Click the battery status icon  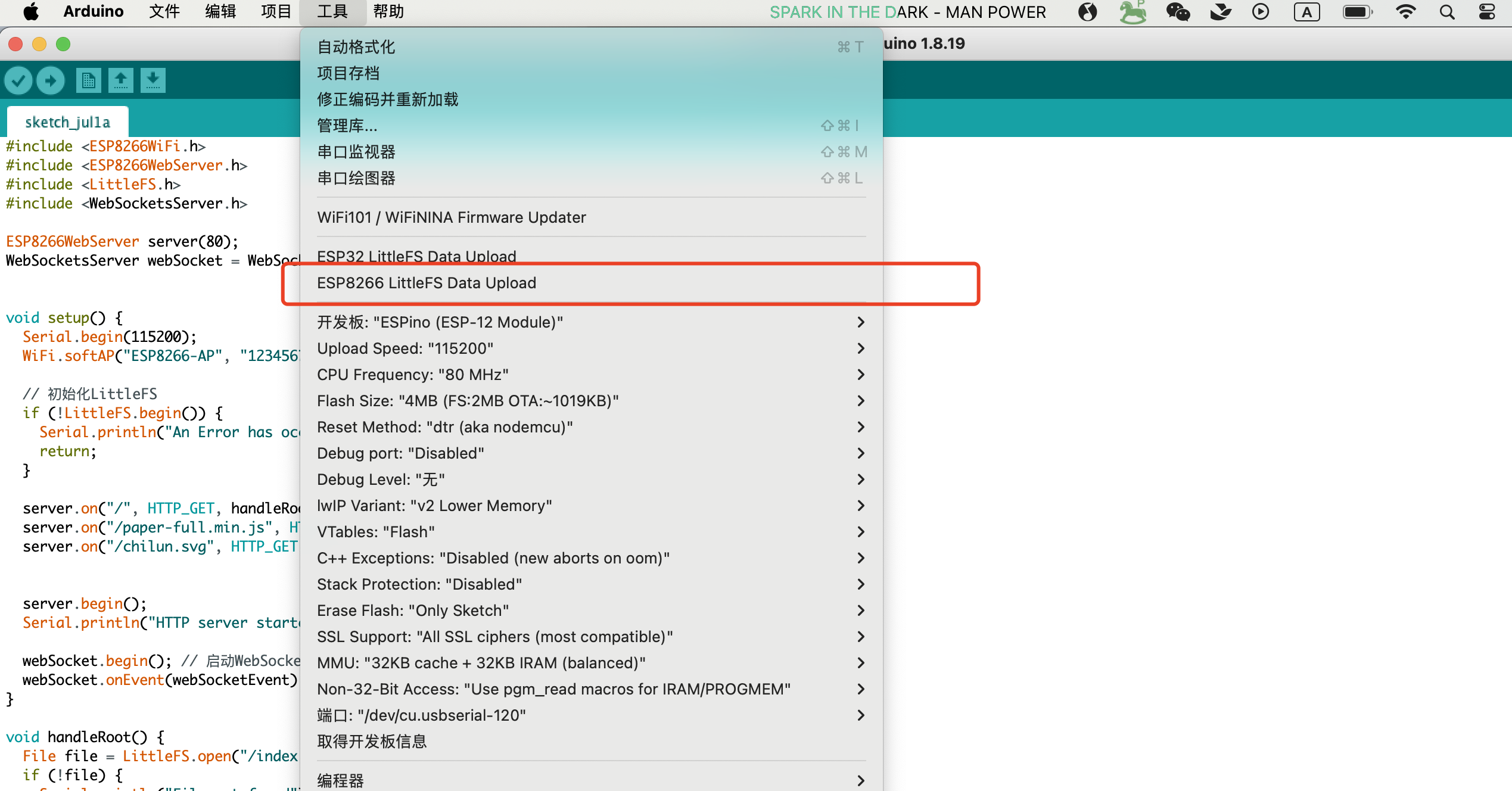pos(1358,12)
